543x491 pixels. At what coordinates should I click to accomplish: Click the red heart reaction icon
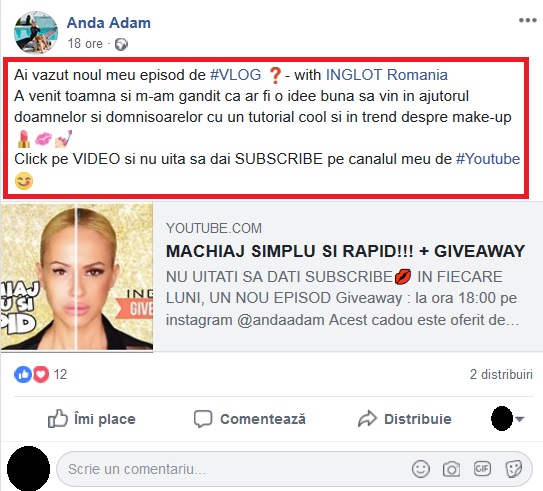[41, 374]
